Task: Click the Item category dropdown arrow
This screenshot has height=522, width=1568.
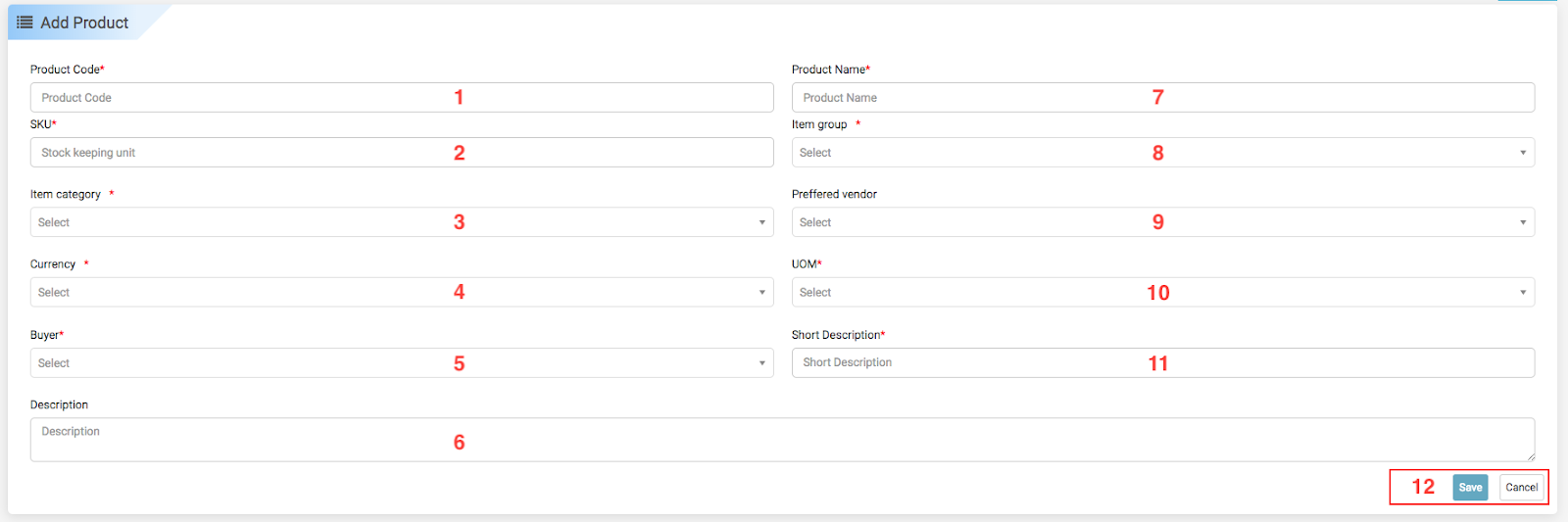Action: (x=761, y=222)
